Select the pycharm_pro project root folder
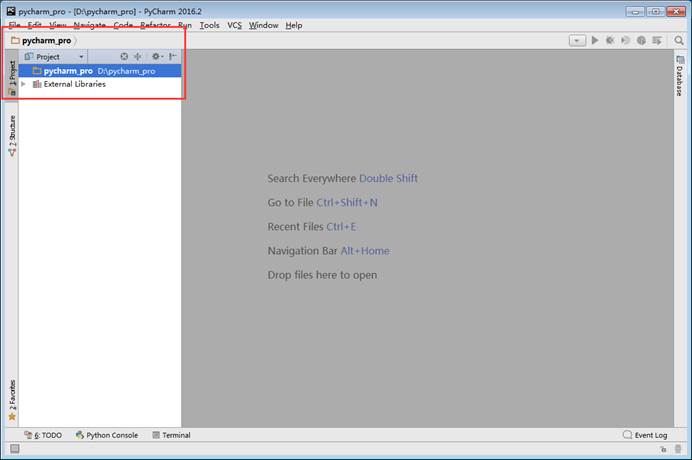The width and height of the screenshot is (692, 460). (x=68, y=71)
